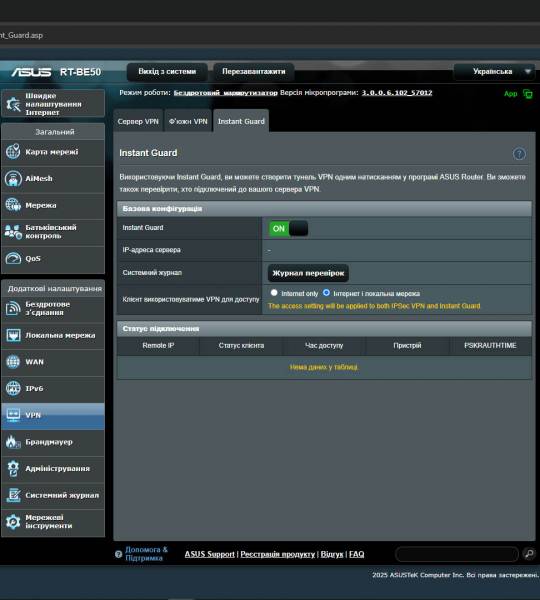The height and width of the screenshot is (600, 540).
Task: Select Інтернет і локальна мережа radio option
Action: [326, 293]
